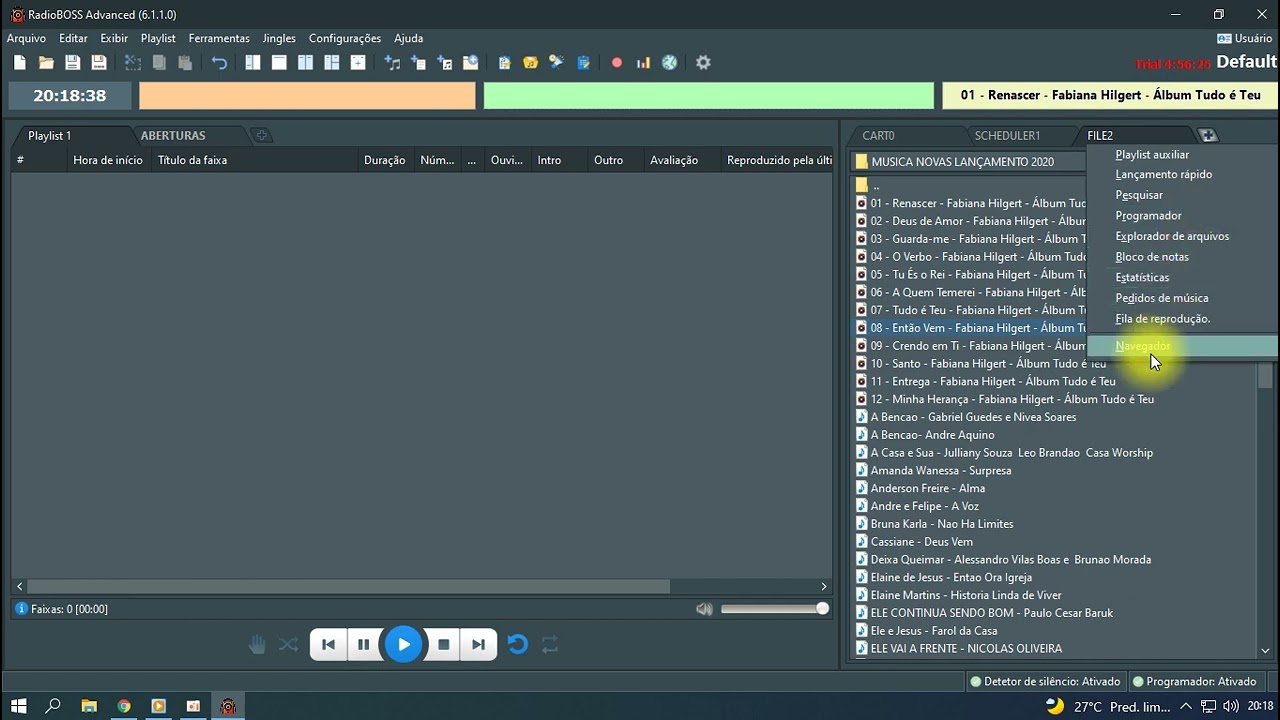Click the cut icon in the toolbar
The image size is (1280, 720).
point(132,62)
